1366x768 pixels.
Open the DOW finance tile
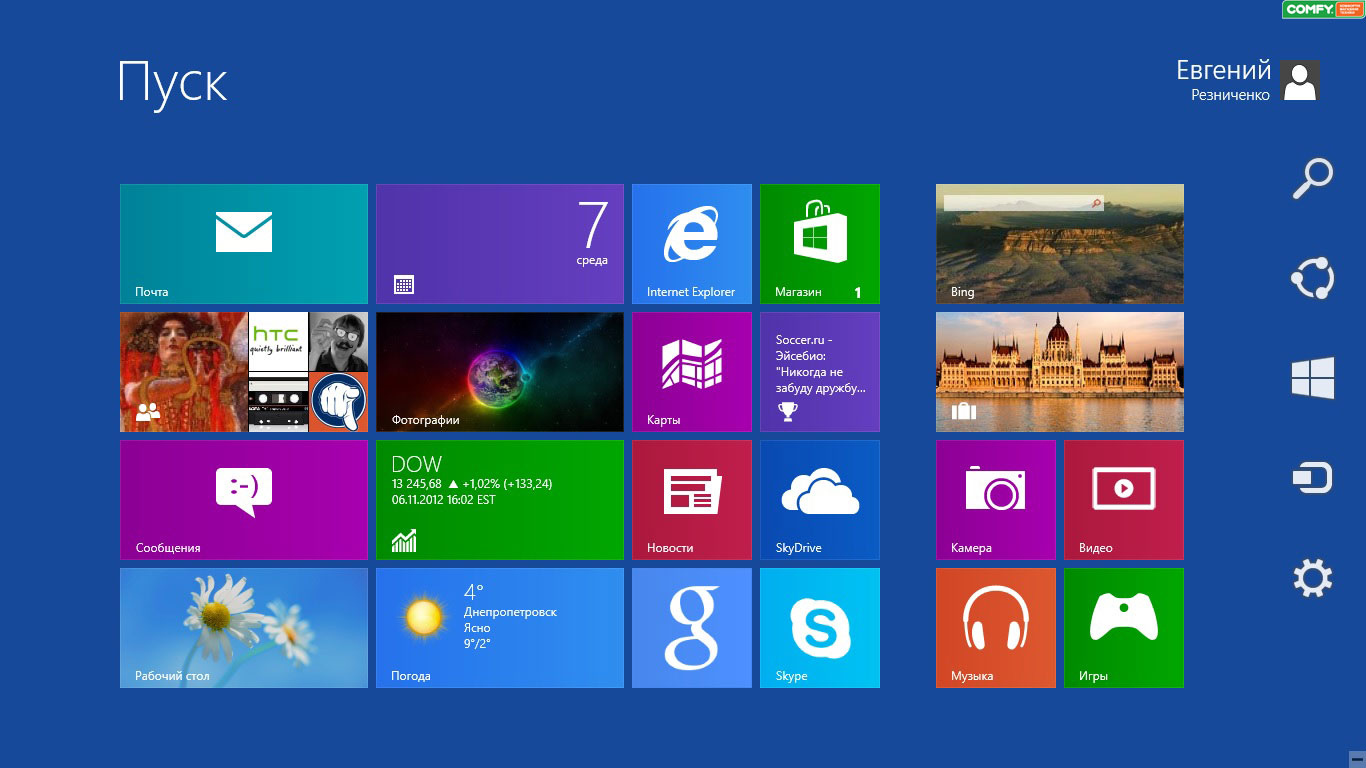[x=500, y=500]
